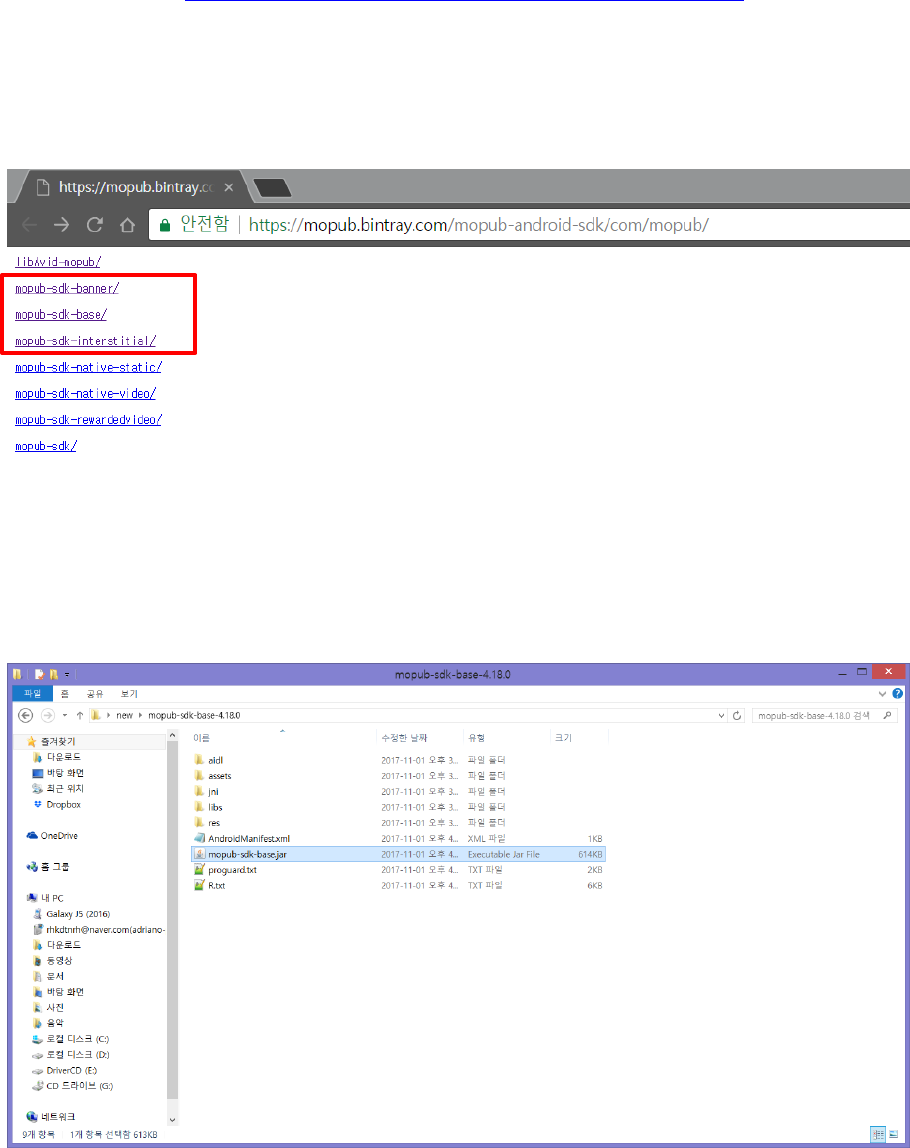Open 최근 위치 in navigation pane
910x1148 pixels.
64,789
